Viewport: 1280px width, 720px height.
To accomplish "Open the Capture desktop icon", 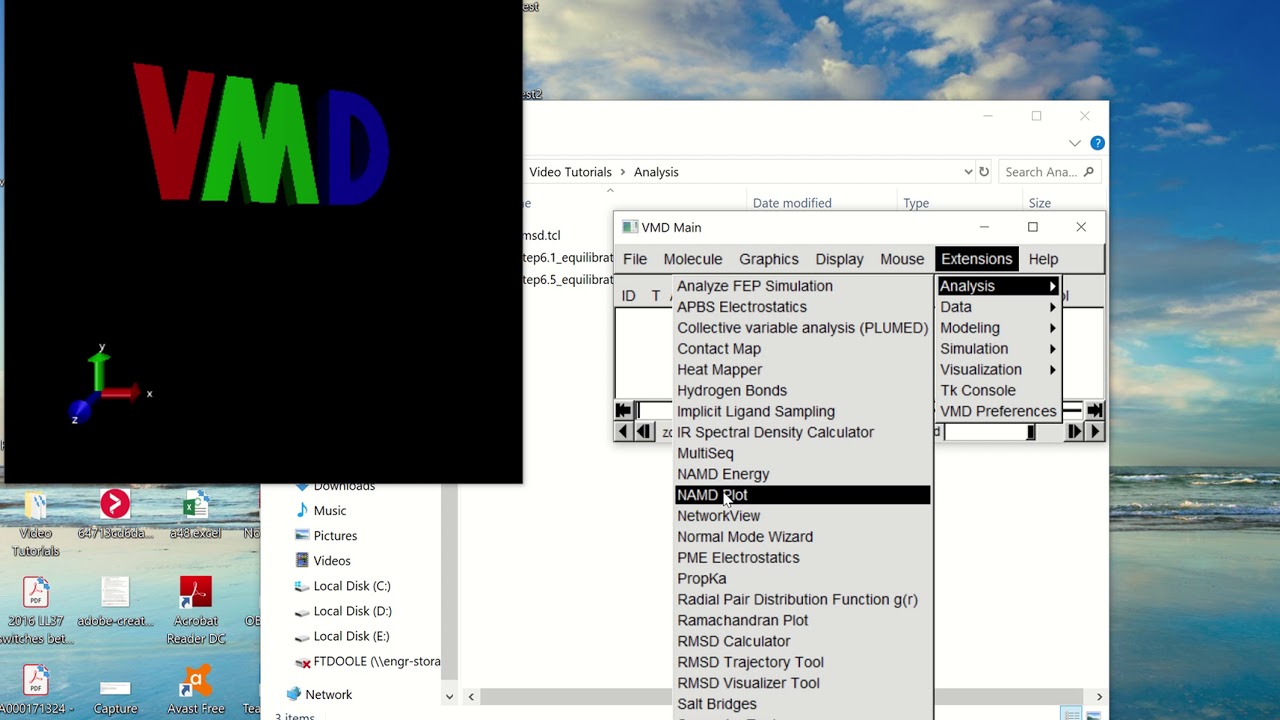I will point(115,690).
